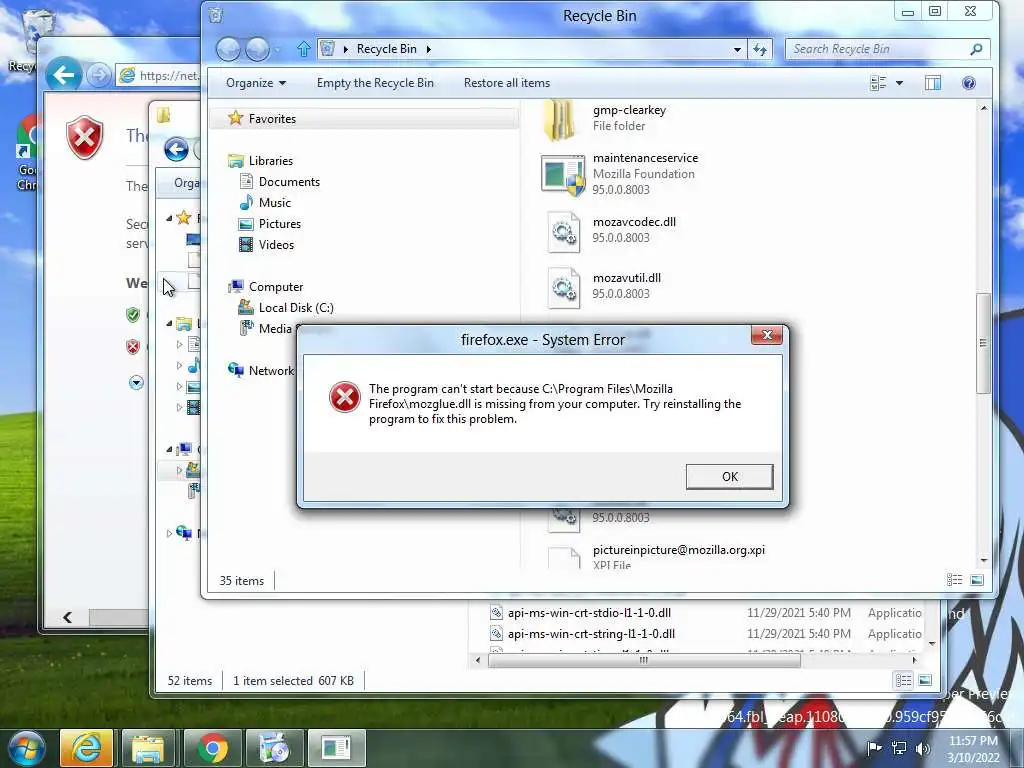Click the Up arrow icon in Recycle Bin toolbar
Screen dimensions: 1024x768
coord(304,49)
